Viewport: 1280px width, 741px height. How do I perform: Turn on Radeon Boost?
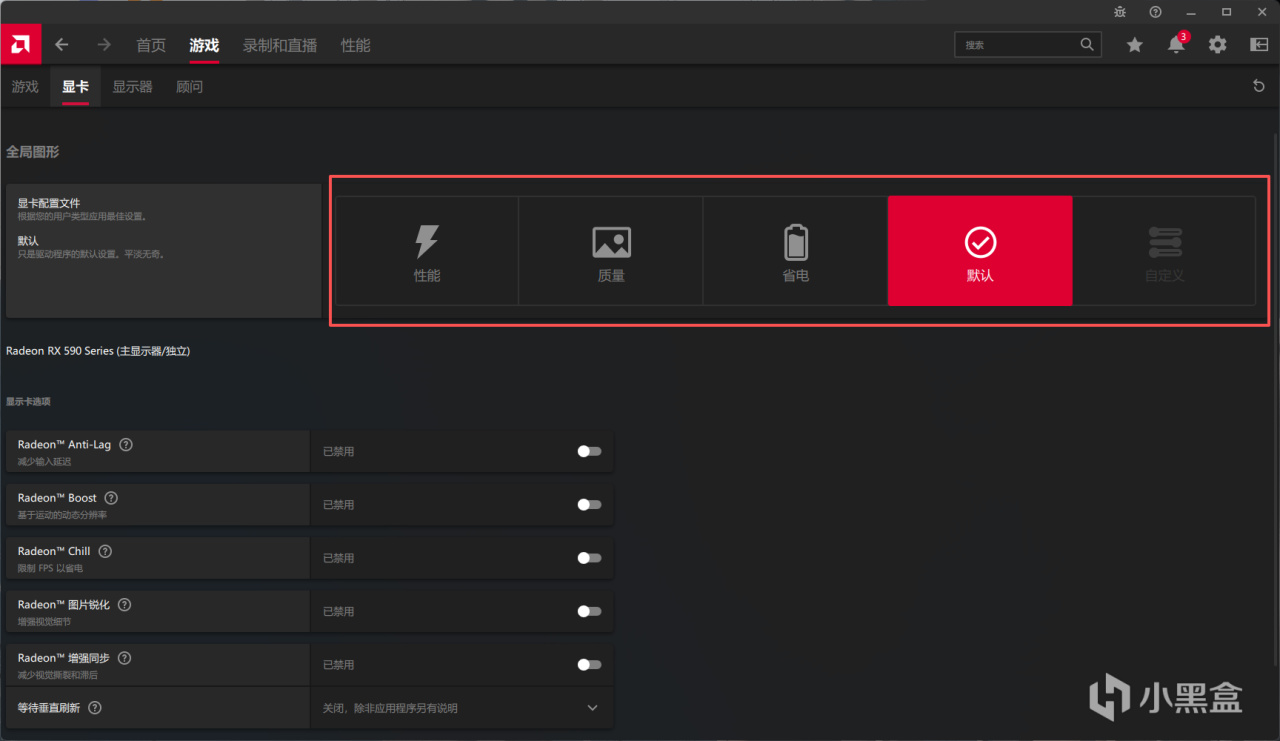click(x=589, y=505)
